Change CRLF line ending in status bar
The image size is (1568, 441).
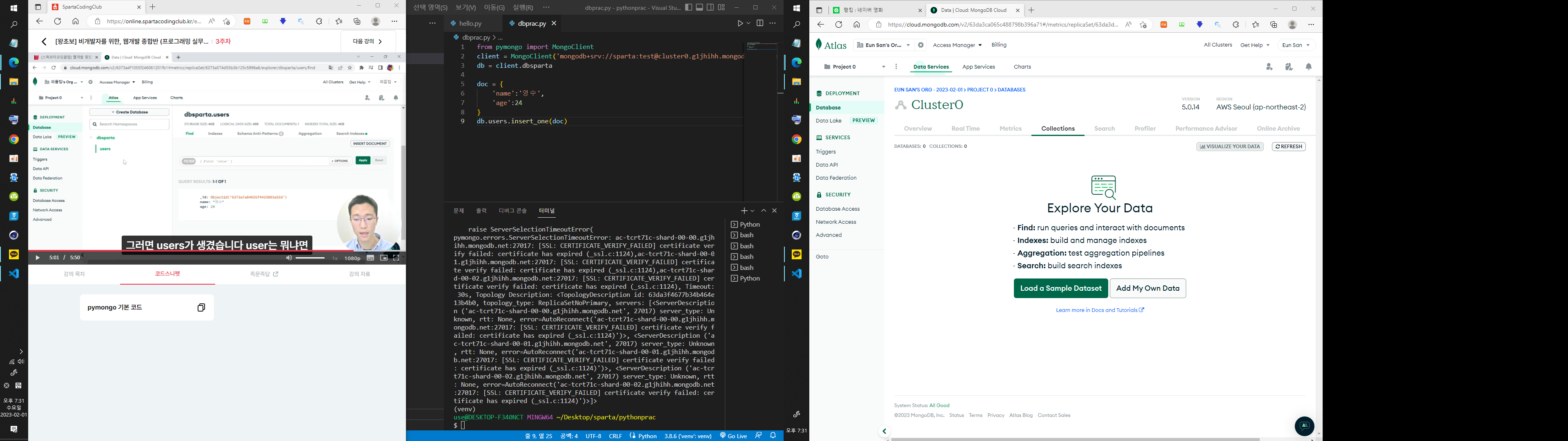[x=615, y=436]
